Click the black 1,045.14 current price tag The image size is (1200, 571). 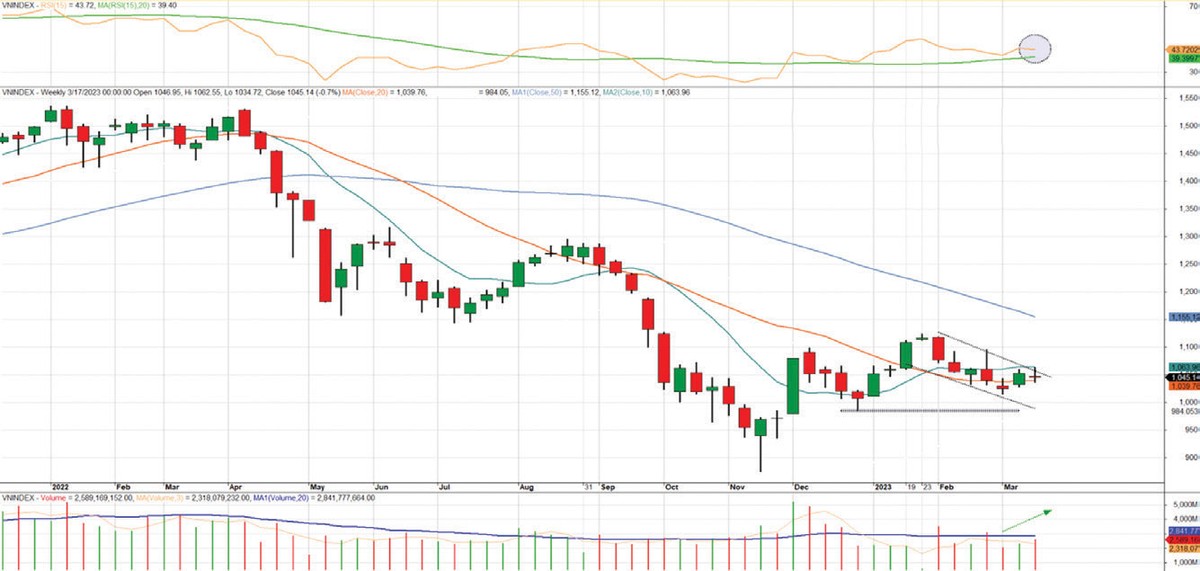click(1181, 377)
